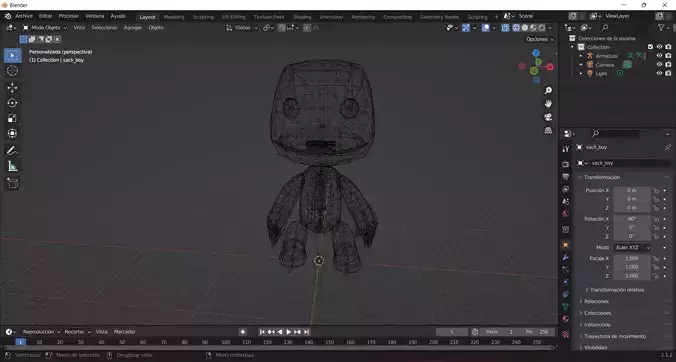Open the Output properties tab
The height and width of the screenshot is (362, 676).
566,177
